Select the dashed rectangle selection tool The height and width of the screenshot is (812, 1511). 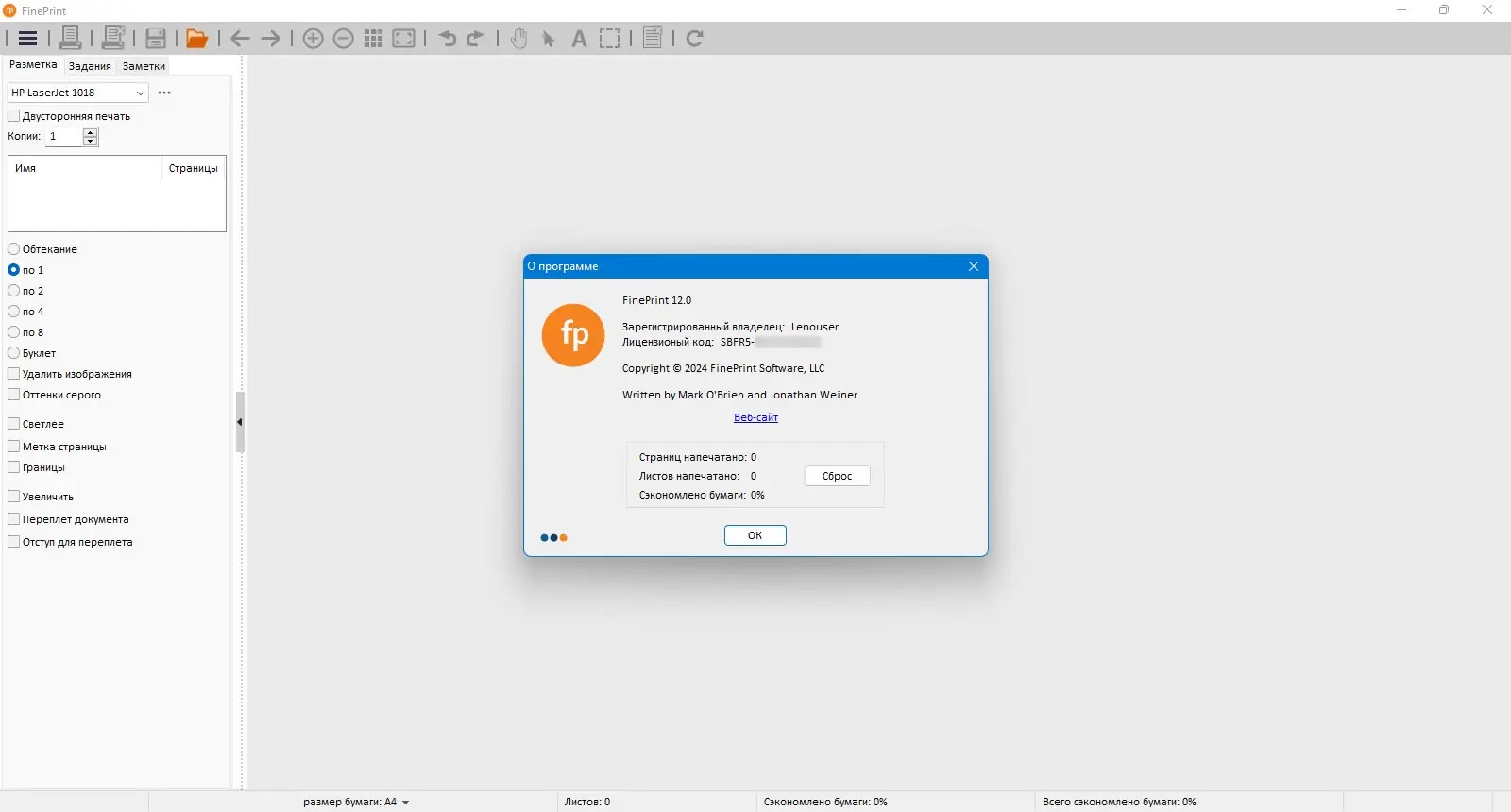[x=610, y=39]
